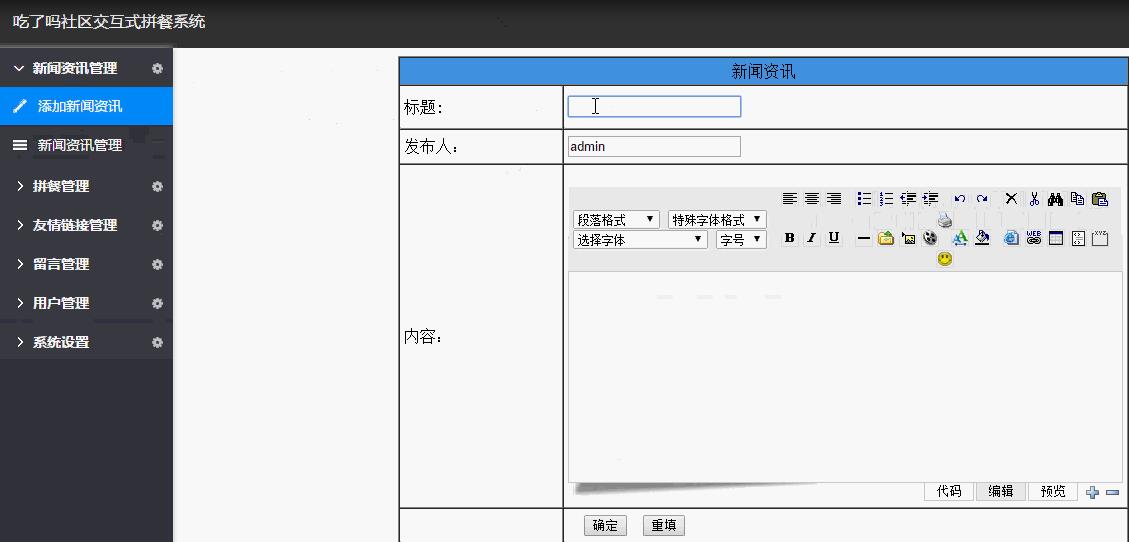The image size is (1129, 542).
Task: Click the undo arrow in editor toolbar
Action: coord(959,199)
